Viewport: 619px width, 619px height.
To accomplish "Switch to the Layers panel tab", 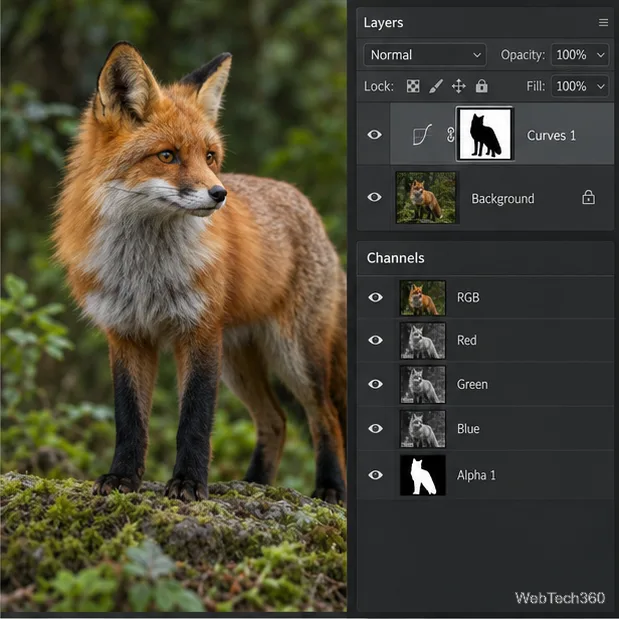I will (x=383, y=23).
